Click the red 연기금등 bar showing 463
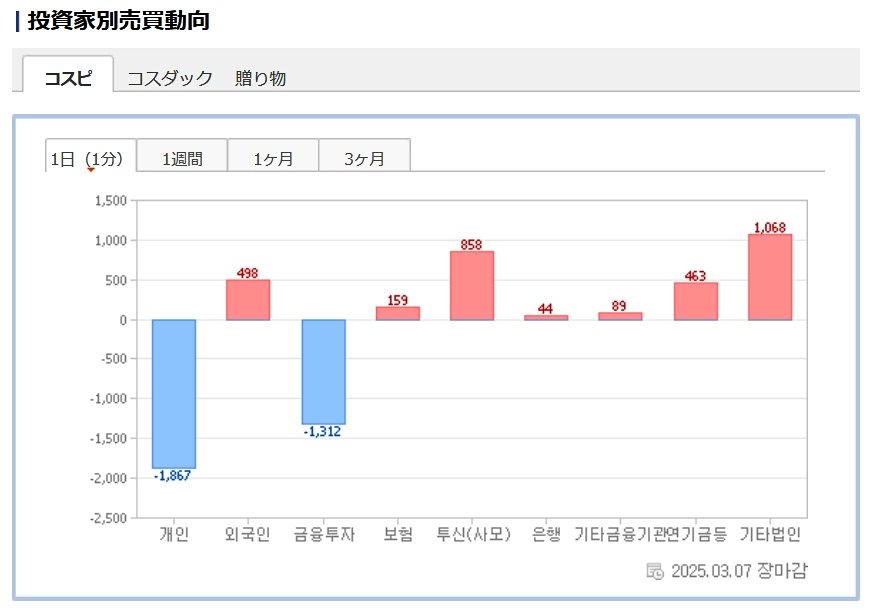873x611 pixels. (x=695, y=301)
